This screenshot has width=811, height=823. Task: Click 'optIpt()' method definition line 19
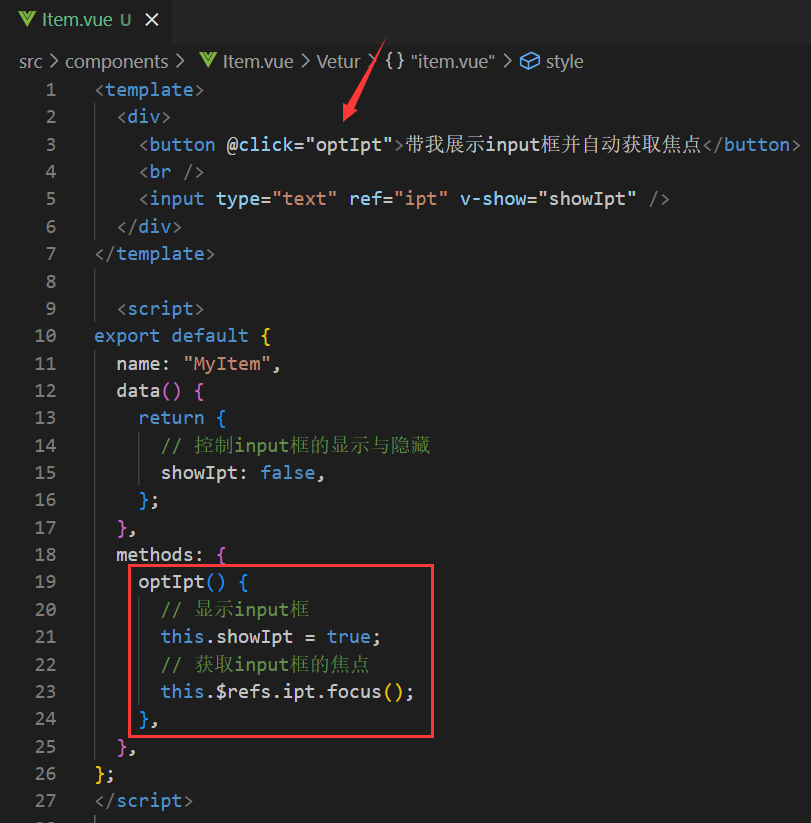pyautogui.click(x=182, y=582)
